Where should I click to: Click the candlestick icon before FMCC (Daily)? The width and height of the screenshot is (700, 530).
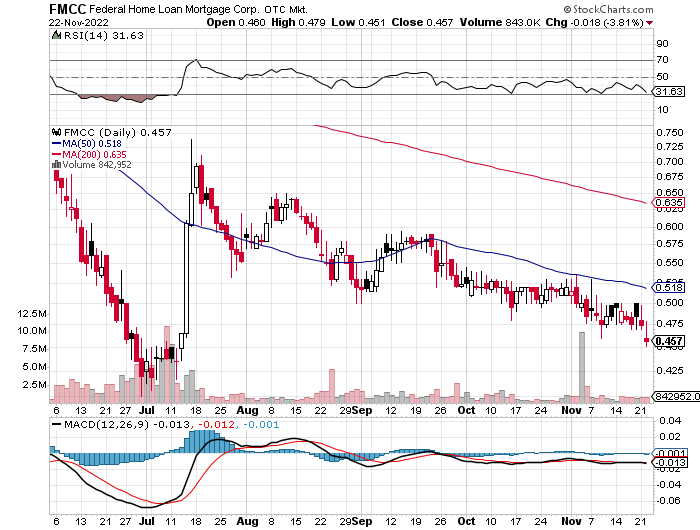point(56,132)
